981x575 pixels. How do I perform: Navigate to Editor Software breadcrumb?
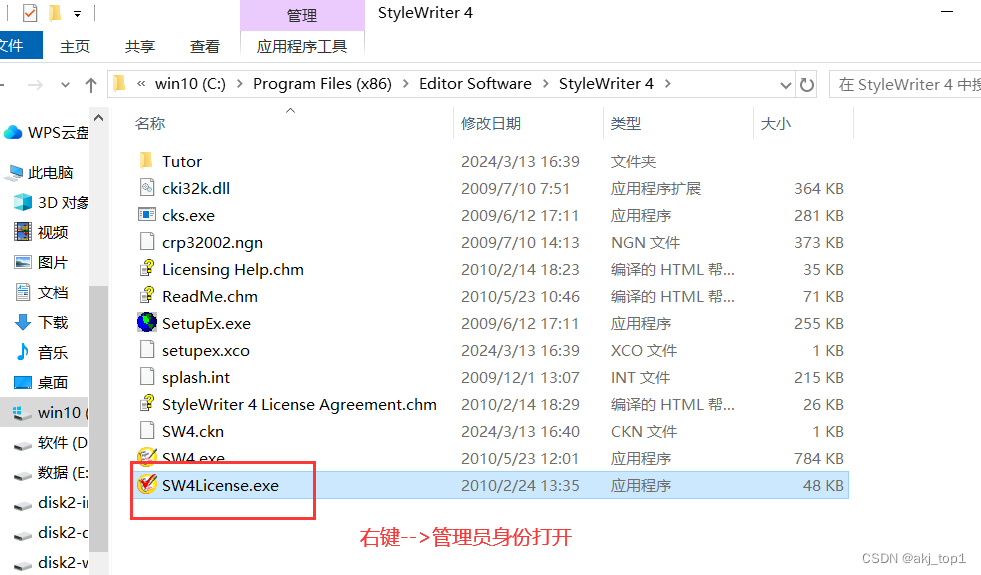coord(475,84)
